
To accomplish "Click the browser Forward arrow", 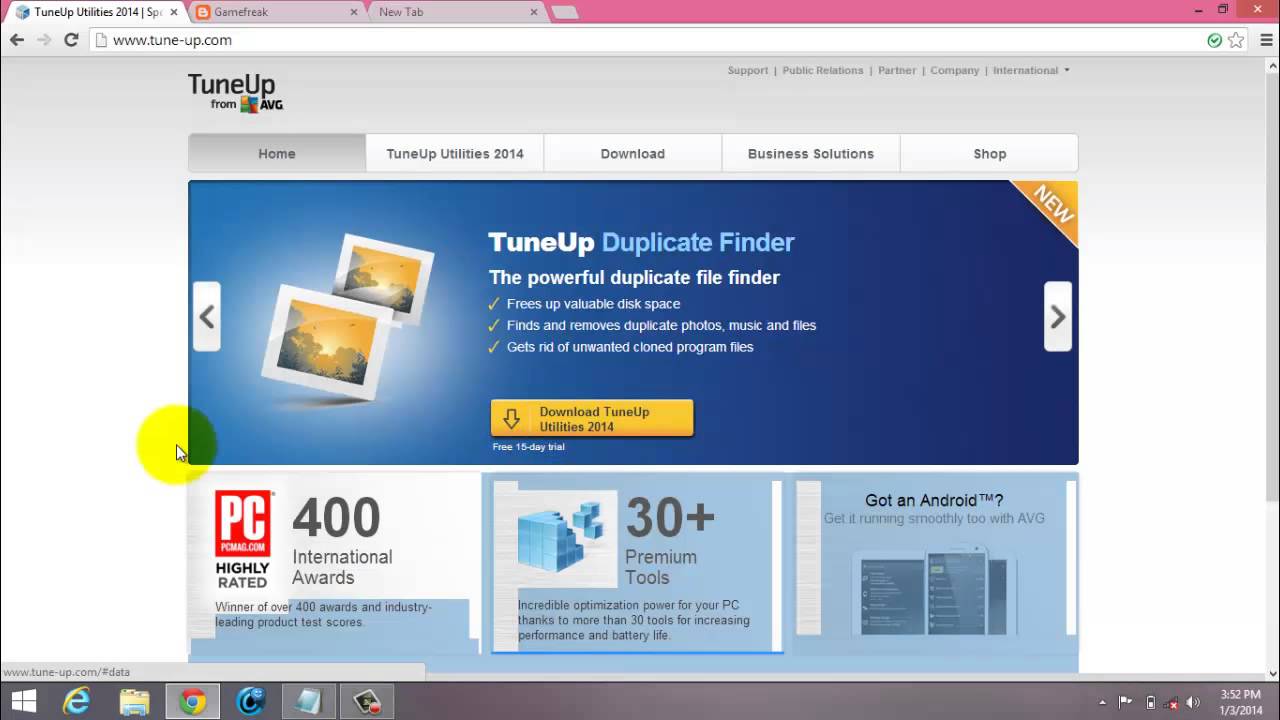I will click(44, 40).
